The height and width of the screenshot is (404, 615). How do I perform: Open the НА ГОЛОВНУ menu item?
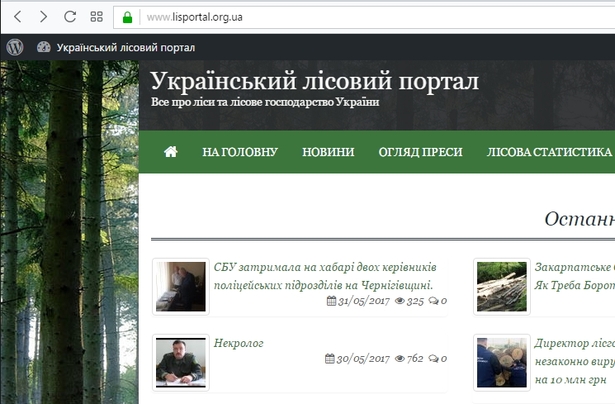(x=240, y=152)
